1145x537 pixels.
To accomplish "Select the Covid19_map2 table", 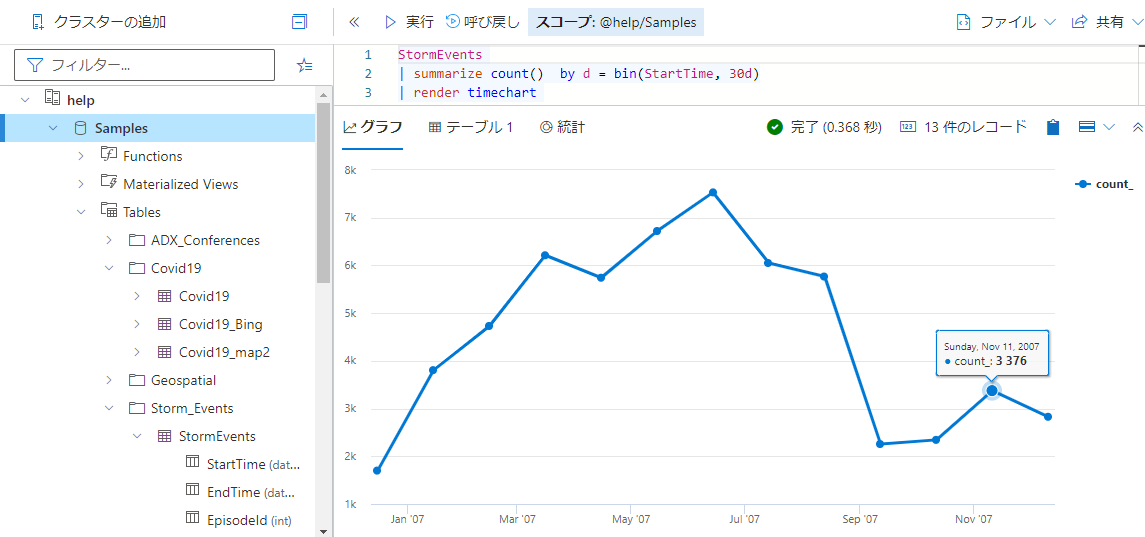I will pos(224,352).
